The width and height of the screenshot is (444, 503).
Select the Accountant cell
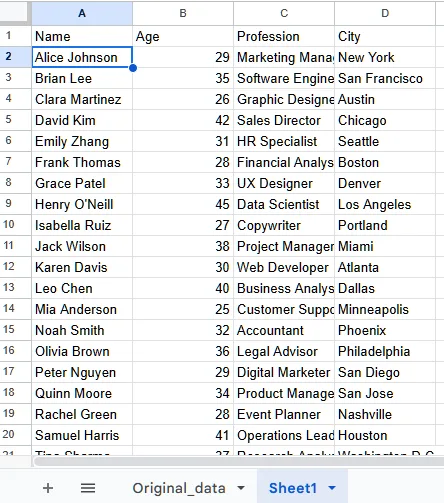284,330
